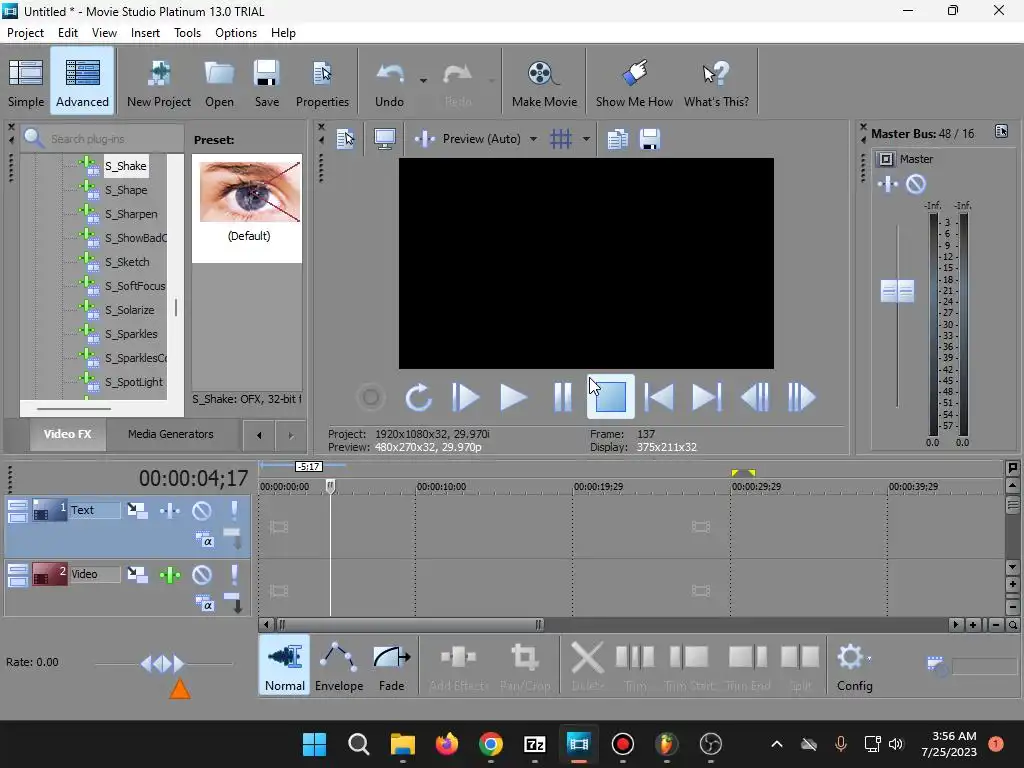Open Track FX on Video track
The height and width of the screenshot is (768, 1024).
(x=170, y=575)
